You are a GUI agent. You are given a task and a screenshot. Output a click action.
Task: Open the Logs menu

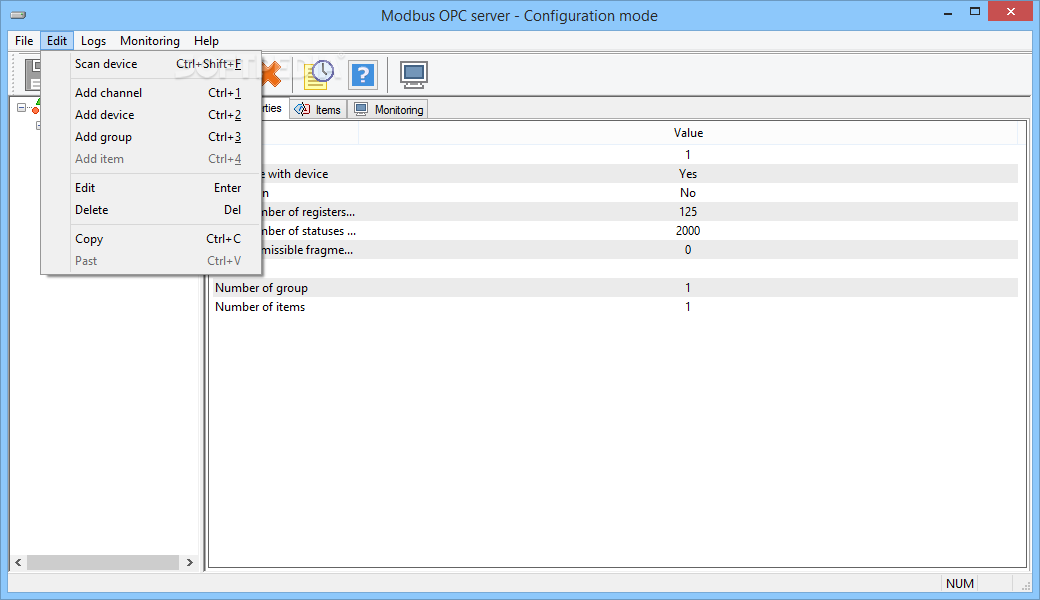[94, 40]
